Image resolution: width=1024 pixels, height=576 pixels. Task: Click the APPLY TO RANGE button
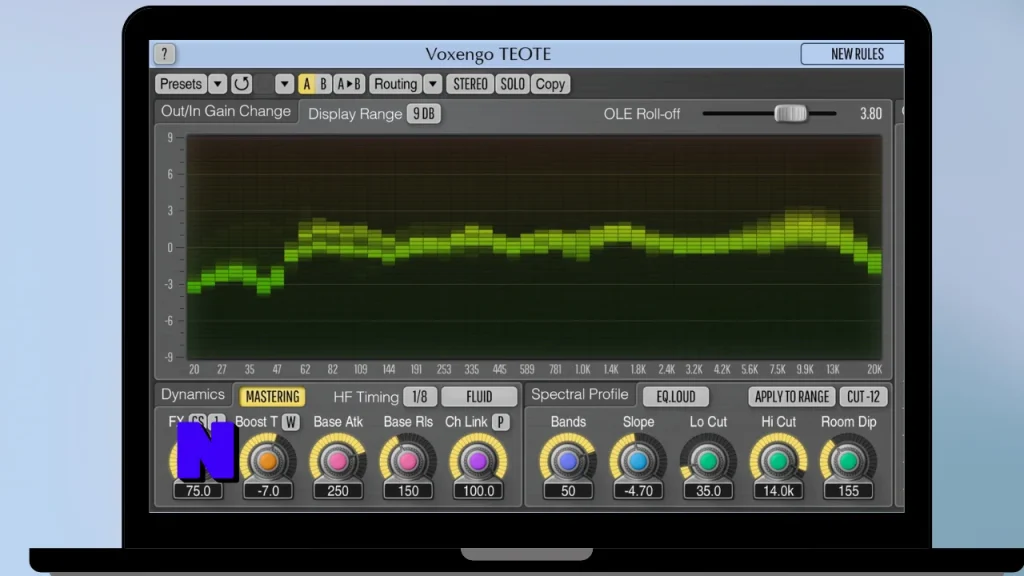[792, 396]
